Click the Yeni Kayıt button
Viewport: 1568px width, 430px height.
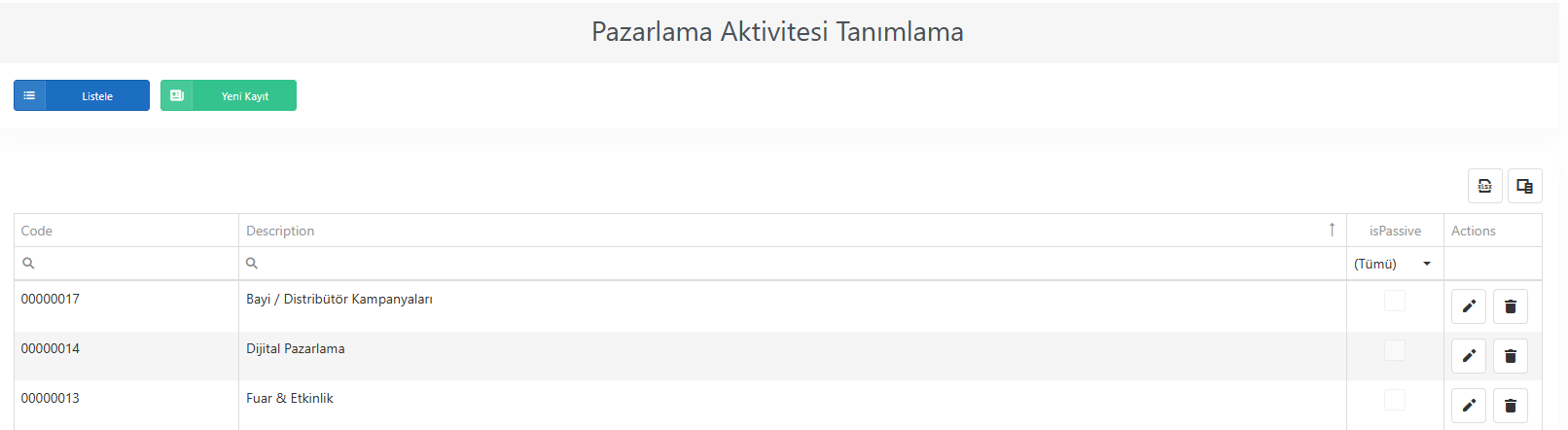pyautogui.click(x=229, y=95)
